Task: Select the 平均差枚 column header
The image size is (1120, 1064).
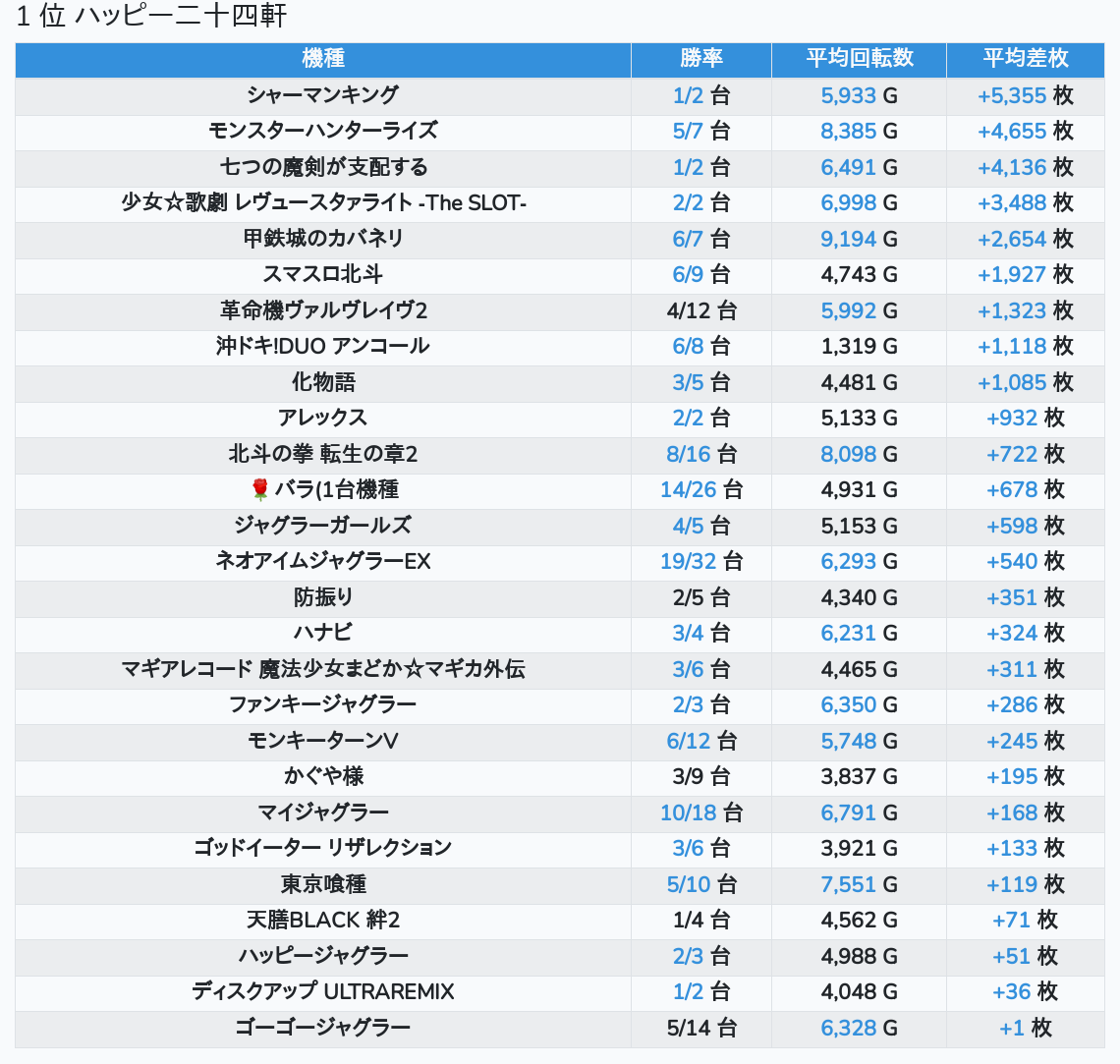Action: coord(1025,59)
